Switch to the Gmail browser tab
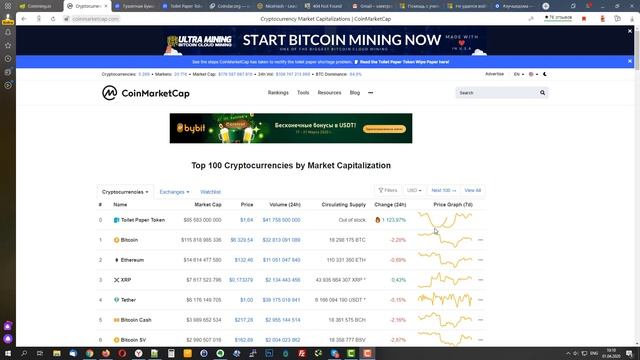The width and height of the screenshot is (640, 360). tap(373, 6)
